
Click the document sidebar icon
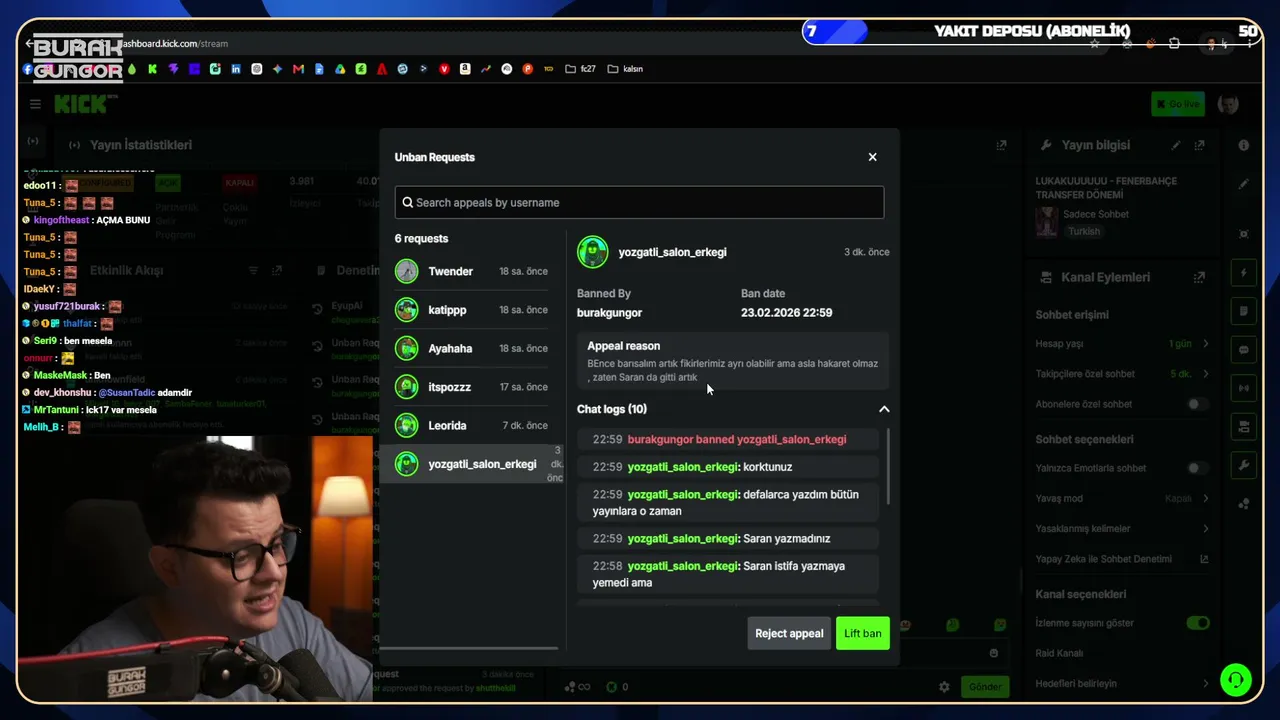tap(1244, 311)
